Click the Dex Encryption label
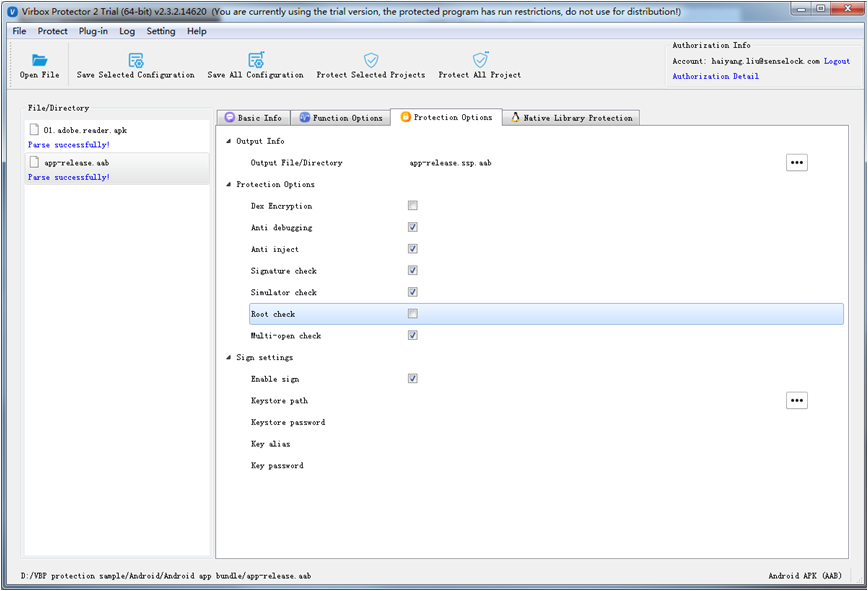Image resolution: width=868 pixels, height=591 pixels. 281,206
